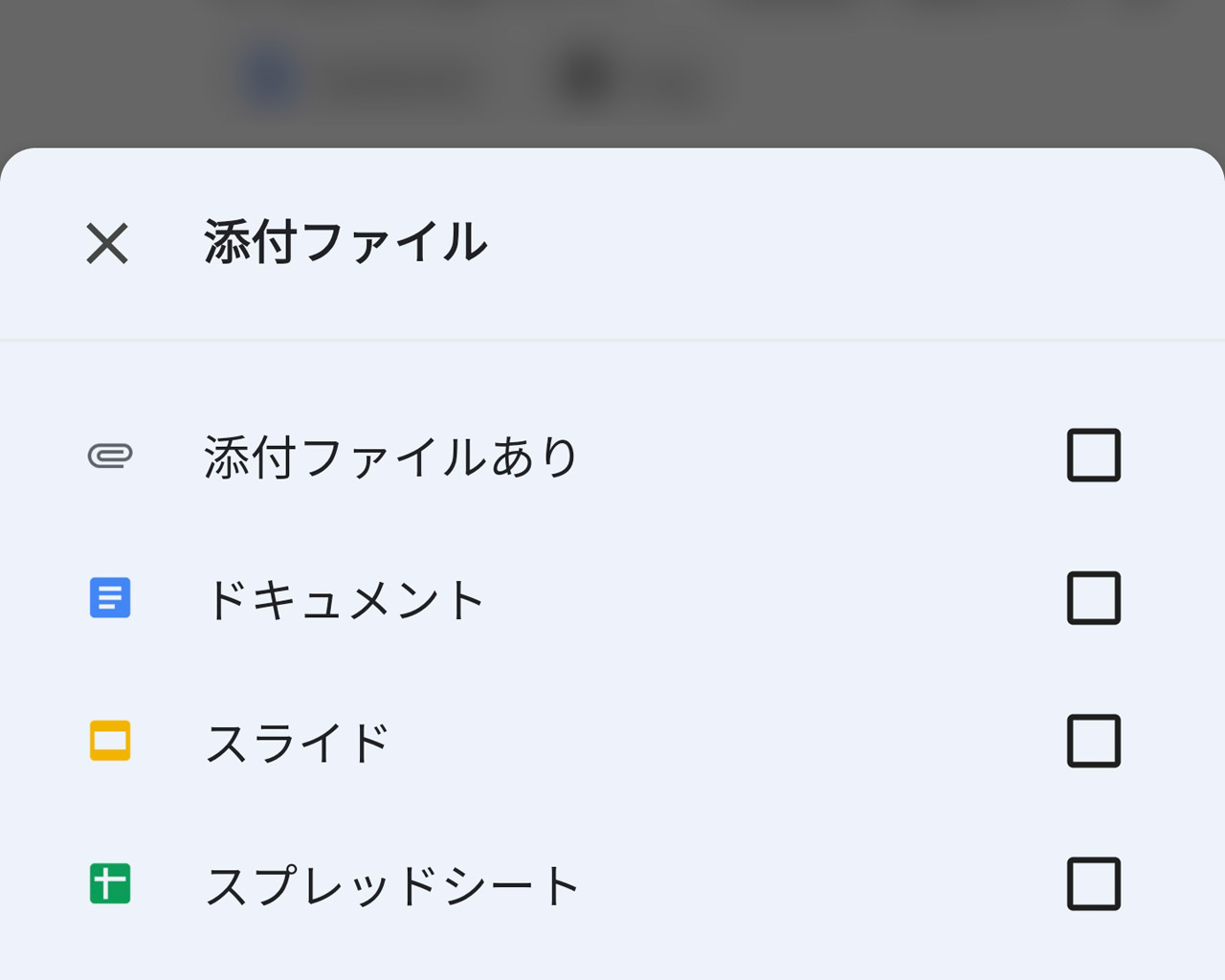1225x980 pixels.
Task: Click the 添付ファイル sheet title
Action: click(345, 242)
